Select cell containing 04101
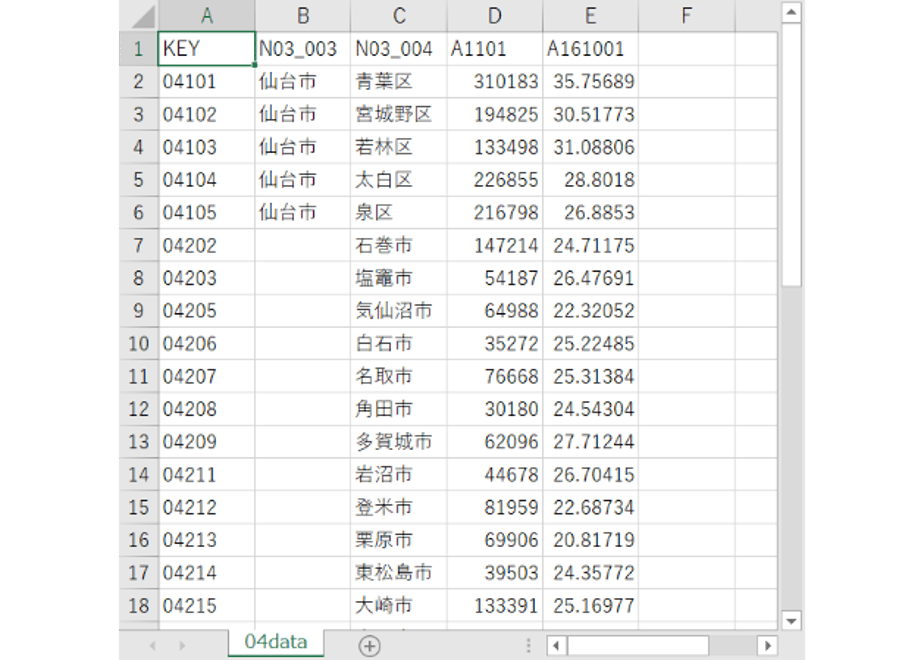Image resolution: width=924 pixels, height=660 pixels. point(207,81)
